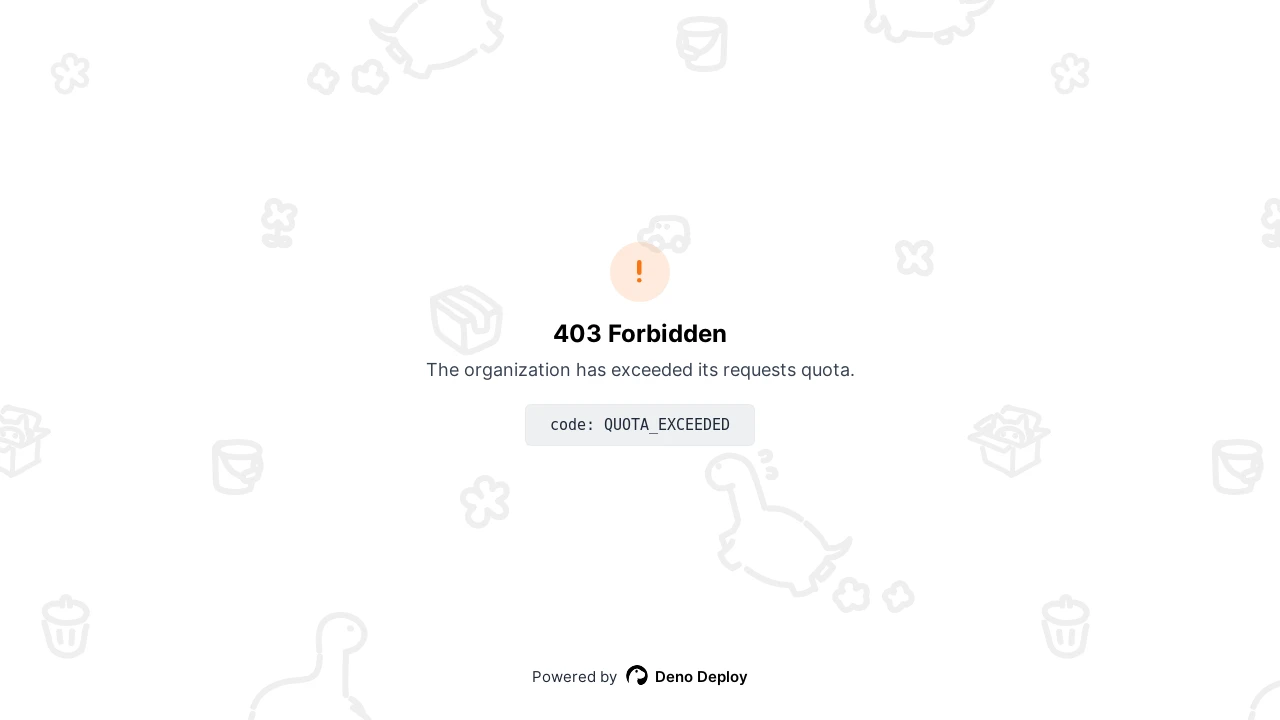The height and width of the screenshot is (720, 1280).
Task: Click the orange exclamation warning icon
Action: (639, 272)
